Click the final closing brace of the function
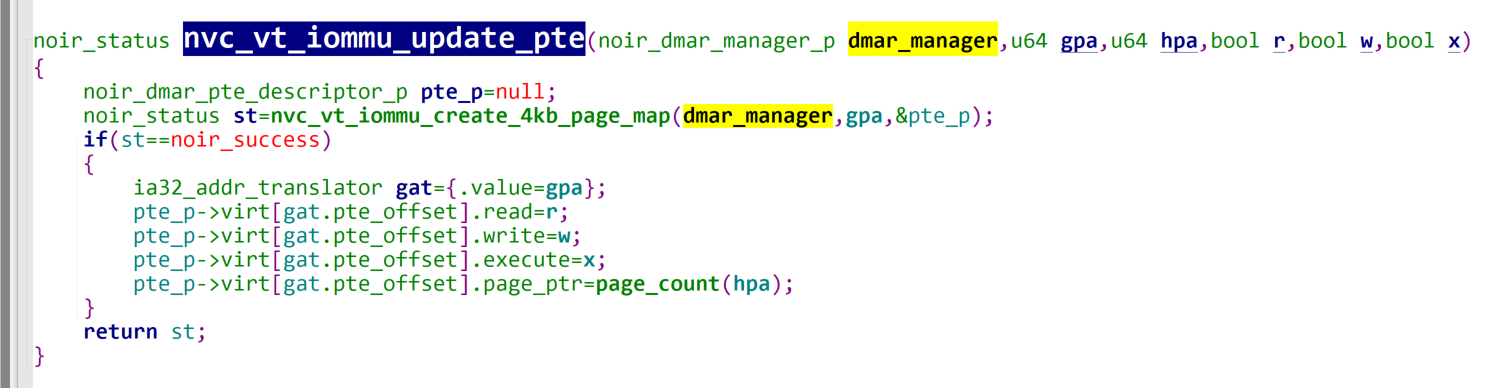Image resolution: width=1496 pixels, height=388 pixels. [x=40, y=355]
